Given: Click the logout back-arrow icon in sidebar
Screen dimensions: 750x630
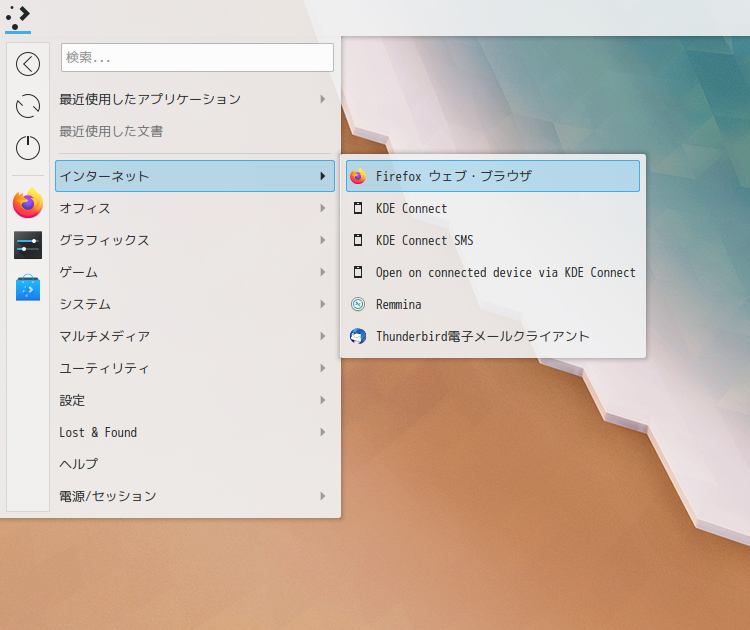Looking at the screenshot, I should click(28, 64).
